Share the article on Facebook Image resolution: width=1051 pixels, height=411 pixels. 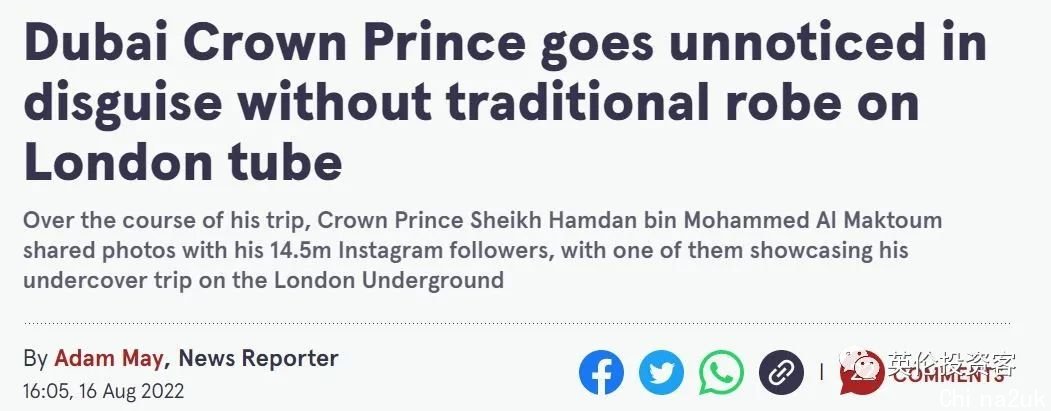tap(601, 372)
